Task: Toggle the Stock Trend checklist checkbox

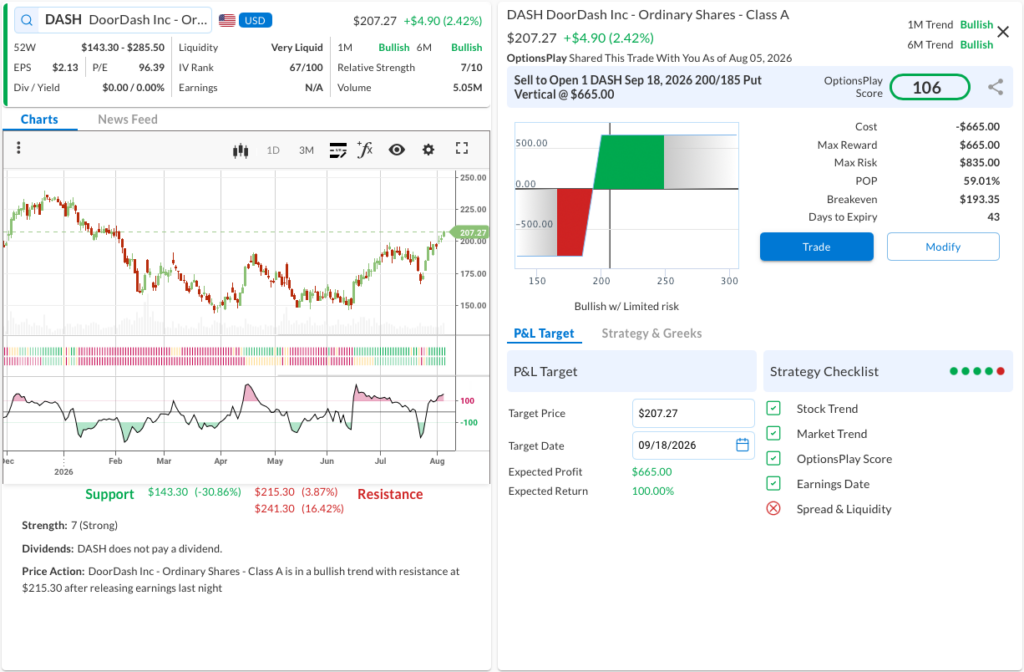Action: [773, 408]
